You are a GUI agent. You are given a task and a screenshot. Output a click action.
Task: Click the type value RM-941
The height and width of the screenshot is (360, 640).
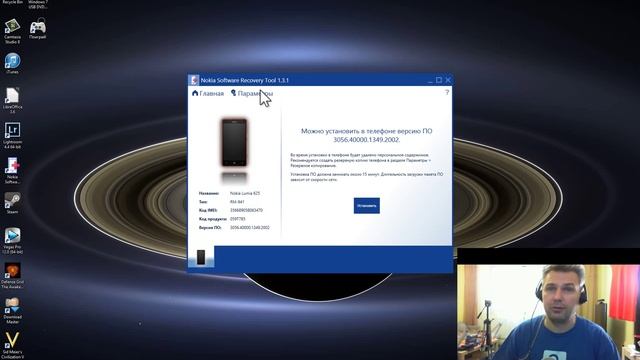pos(237,202)
